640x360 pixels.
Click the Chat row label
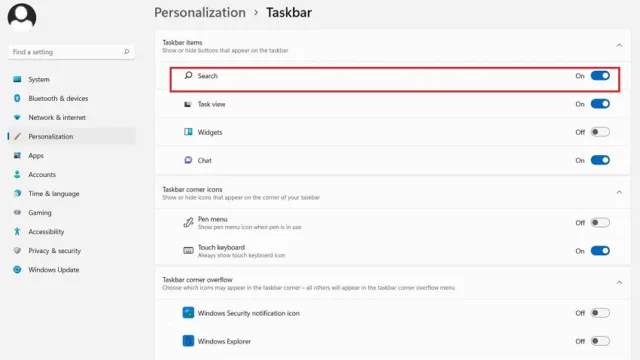204,160
